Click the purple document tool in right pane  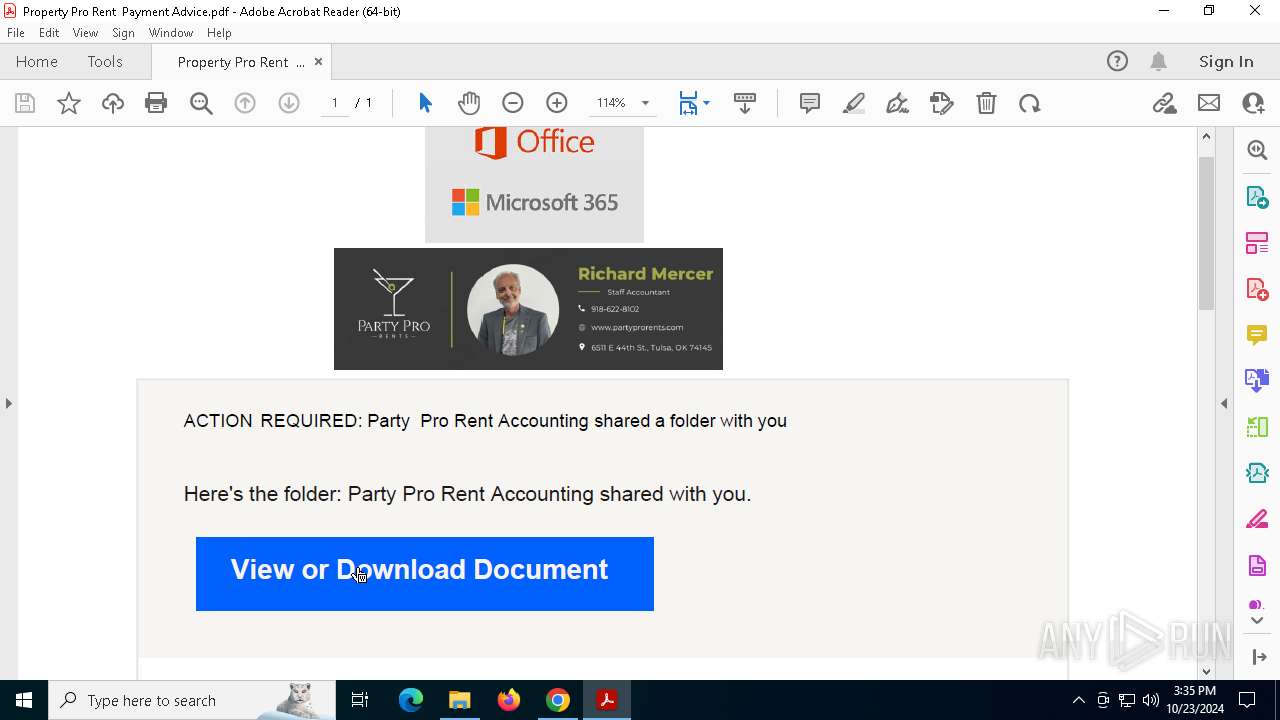1257,566
